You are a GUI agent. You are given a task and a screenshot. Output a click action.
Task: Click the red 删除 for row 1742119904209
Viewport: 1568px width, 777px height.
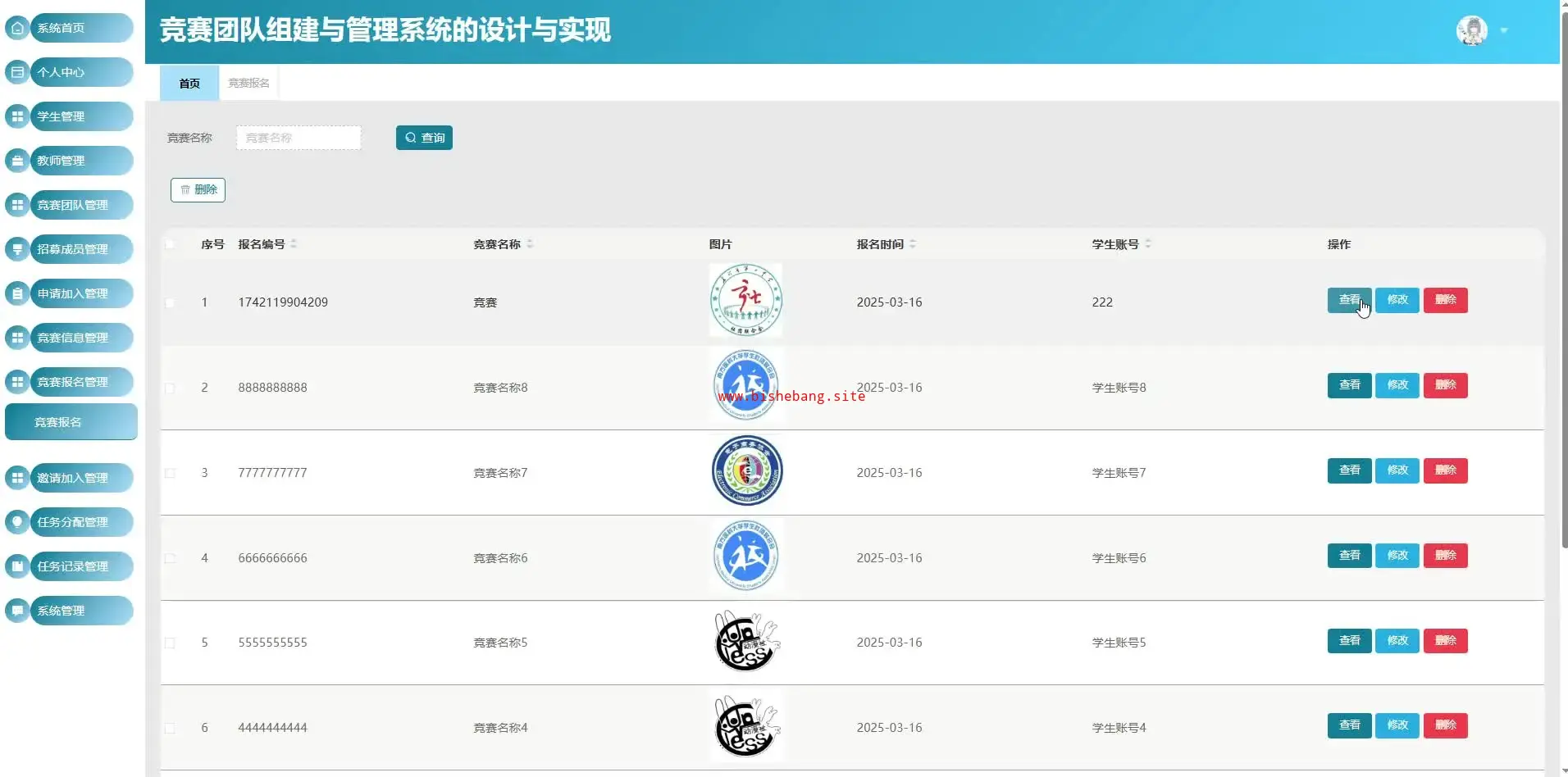click(x=1446, y=300)
